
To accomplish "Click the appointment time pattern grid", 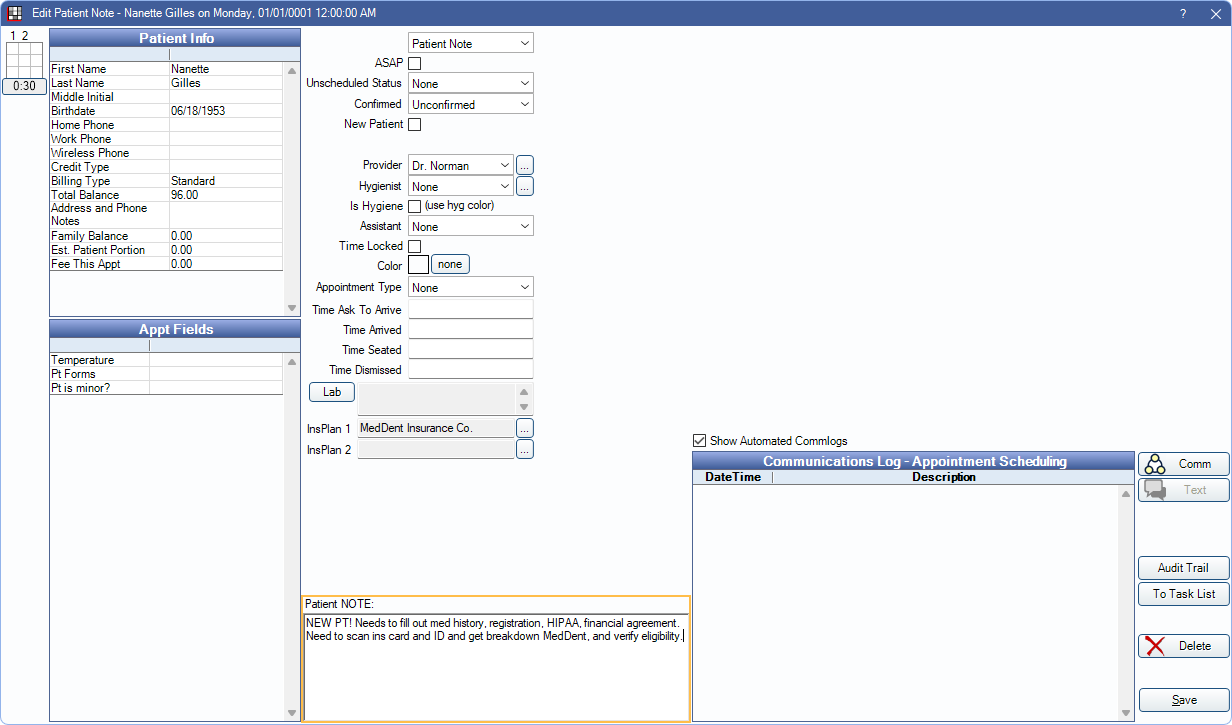I will click(24, 59).
